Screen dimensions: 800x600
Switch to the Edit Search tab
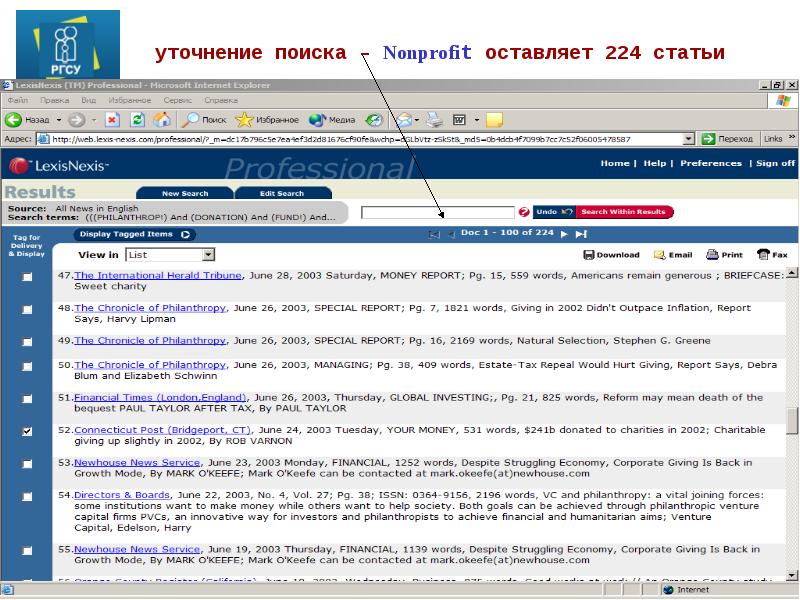click(281, 193)
